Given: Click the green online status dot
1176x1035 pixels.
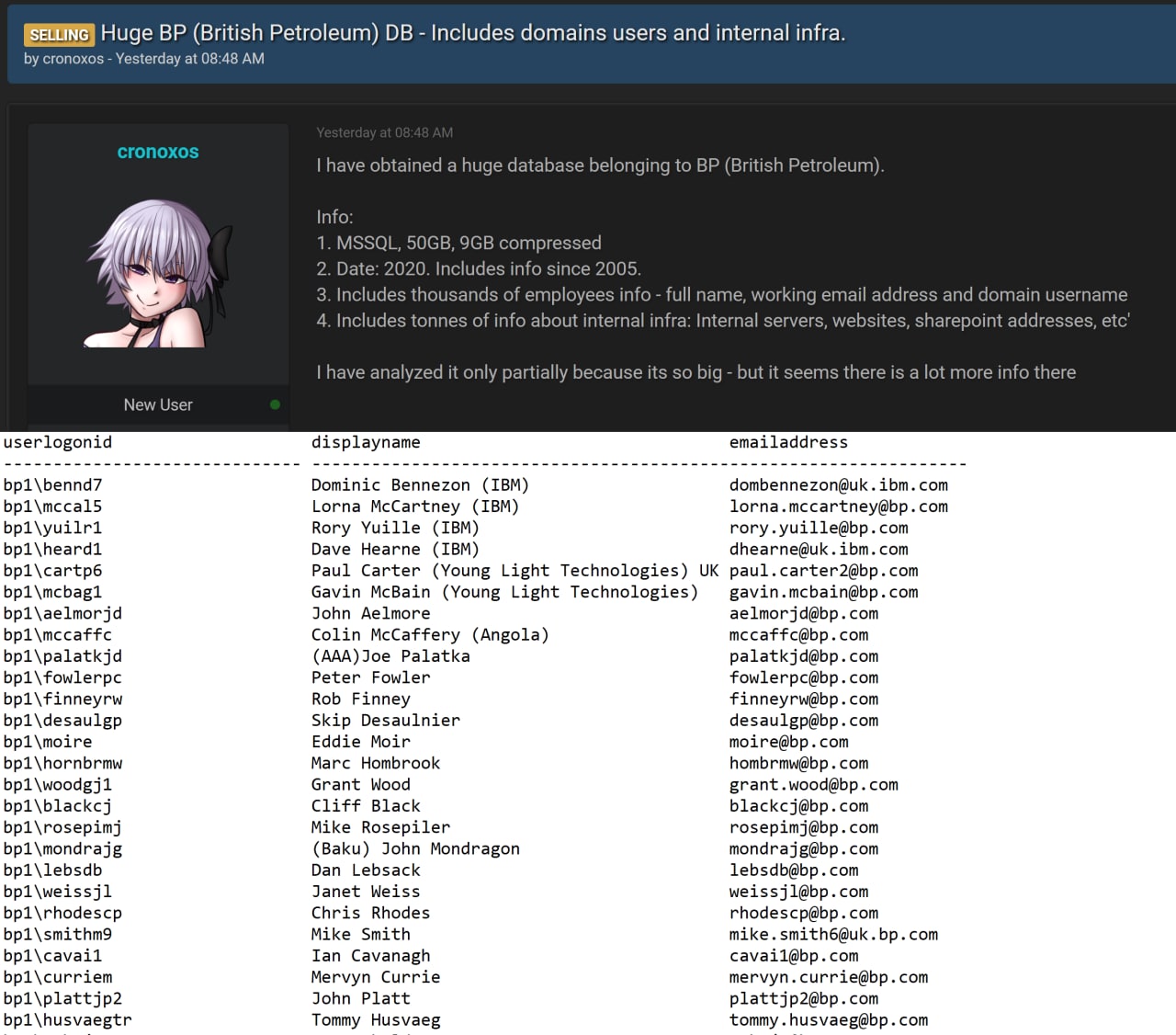Looking at the screenshot, I should [x=275, y=404].
